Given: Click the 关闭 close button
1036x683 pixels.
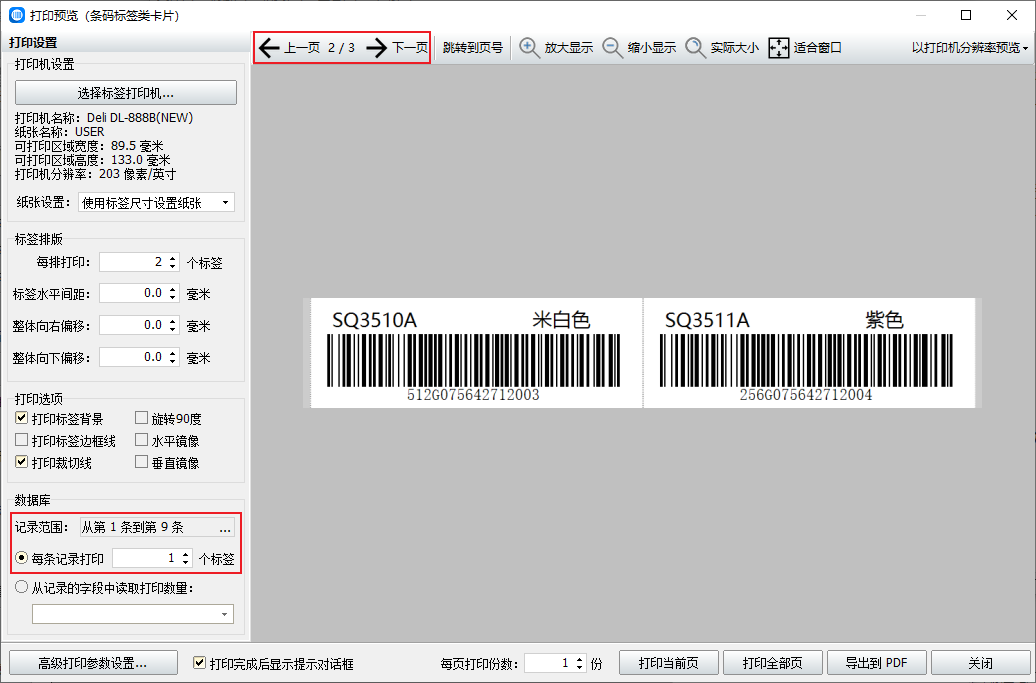Looking at the screenshot, I should (980, 663).
